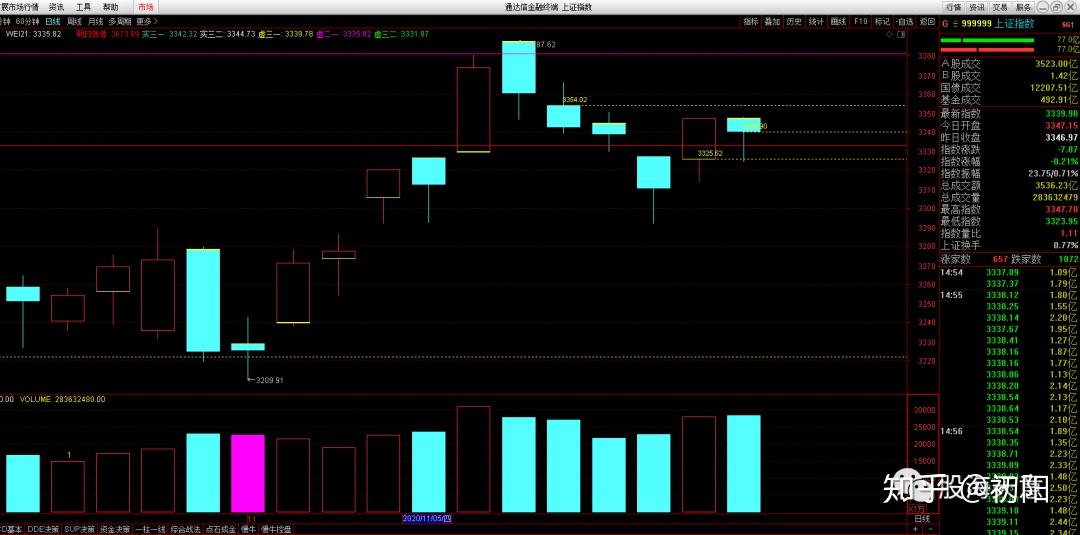The height and width of the screenshot is (535, 1080).
Task: Click the 实三一 3342.32 indicator value
Action: [169, 34]
